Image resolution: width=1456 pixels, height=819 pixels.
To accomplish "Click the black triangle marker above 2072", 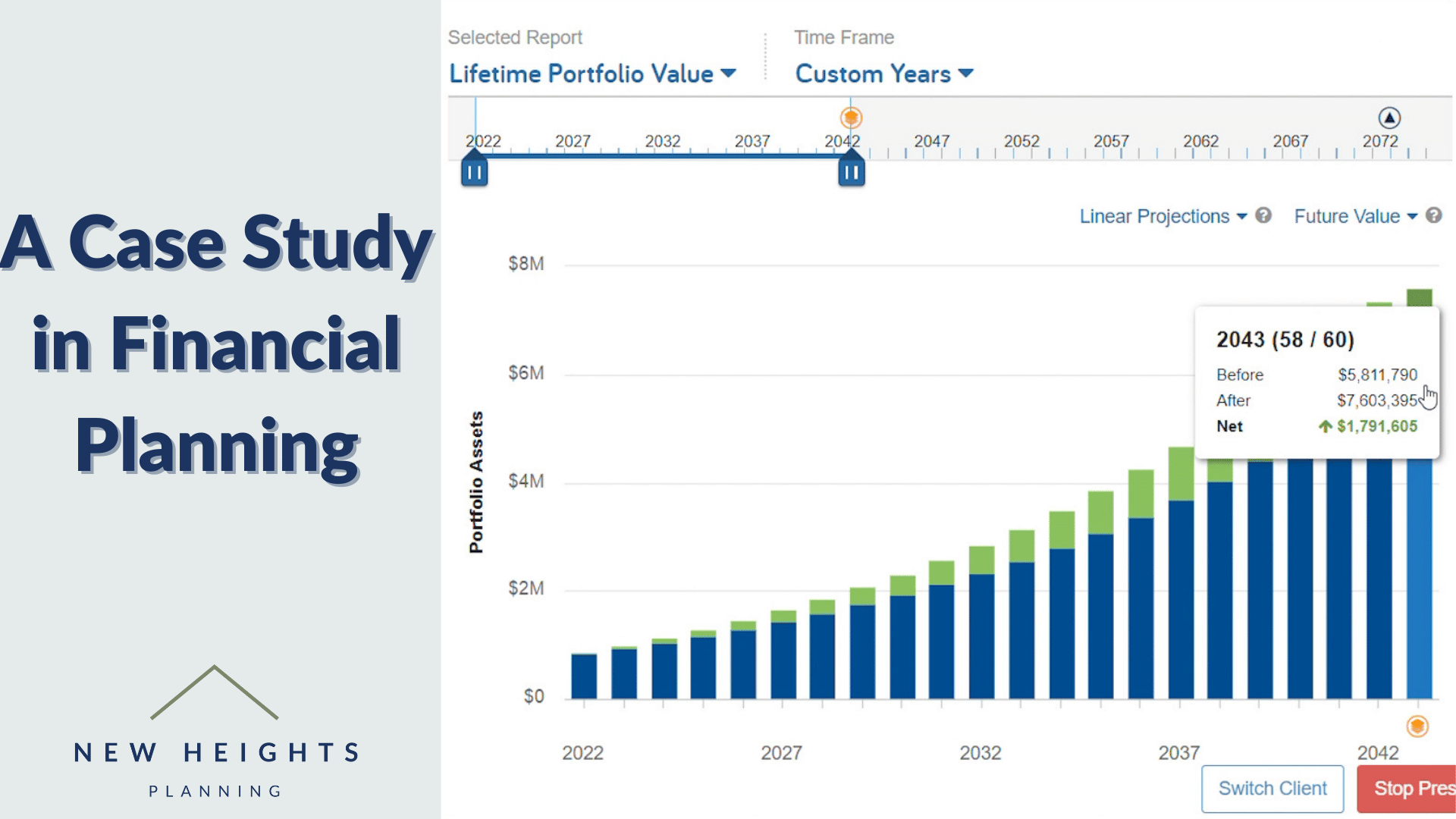I will tap(1389, 118).
